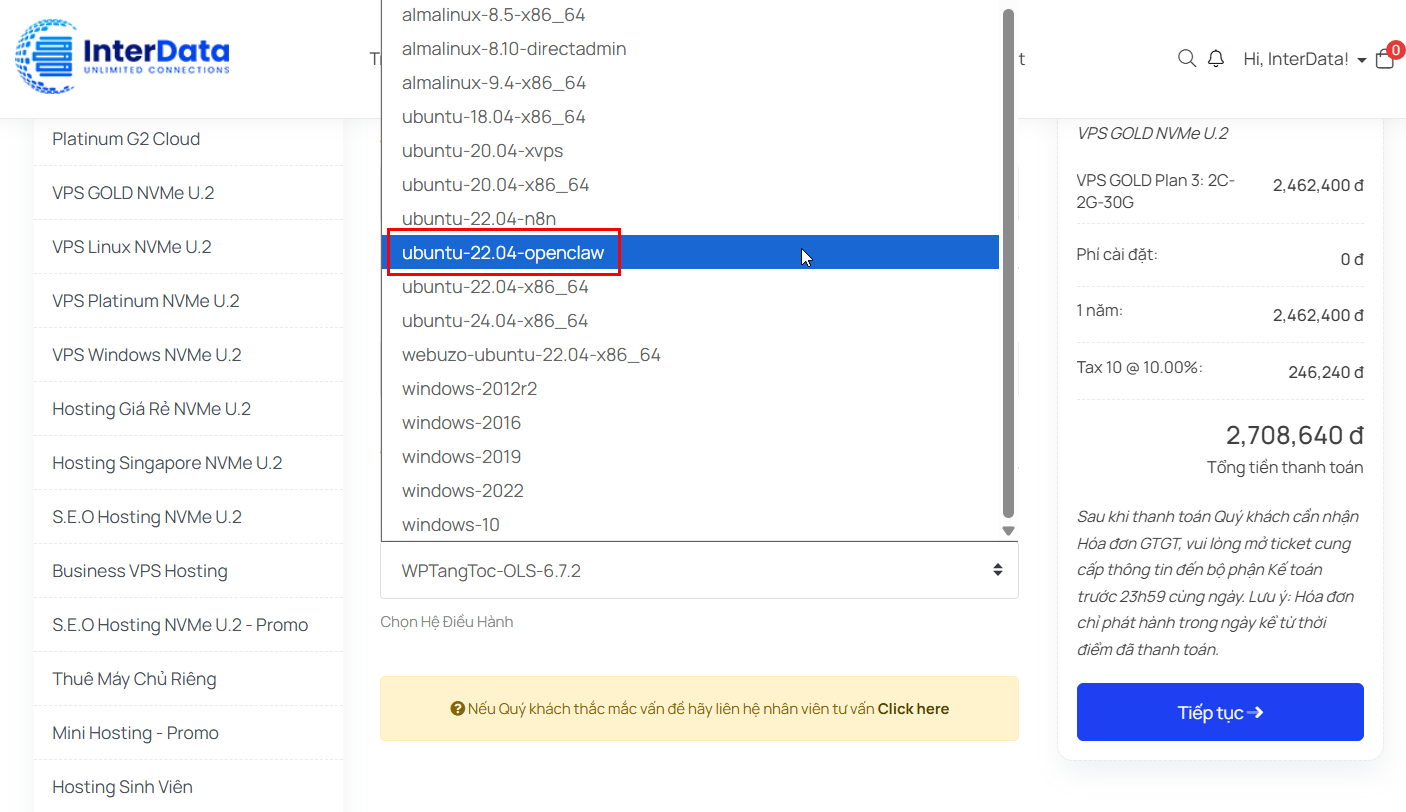1406x812 pixels.
Task: Pick windows-2022 option
Action: pyautogui.click(x=691, y=491)
